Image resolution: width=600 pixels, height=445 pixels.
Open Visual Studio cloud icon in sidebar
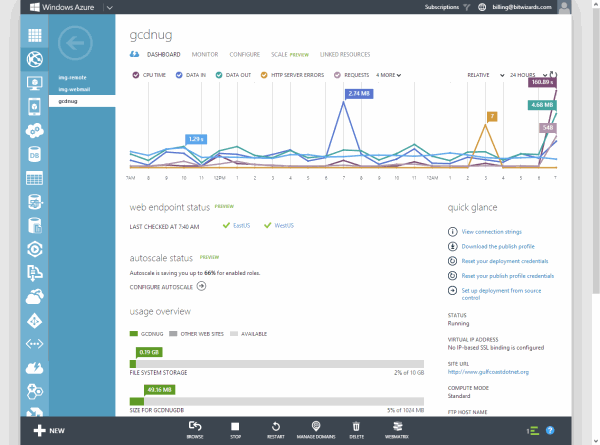click(x=34, y=297)
